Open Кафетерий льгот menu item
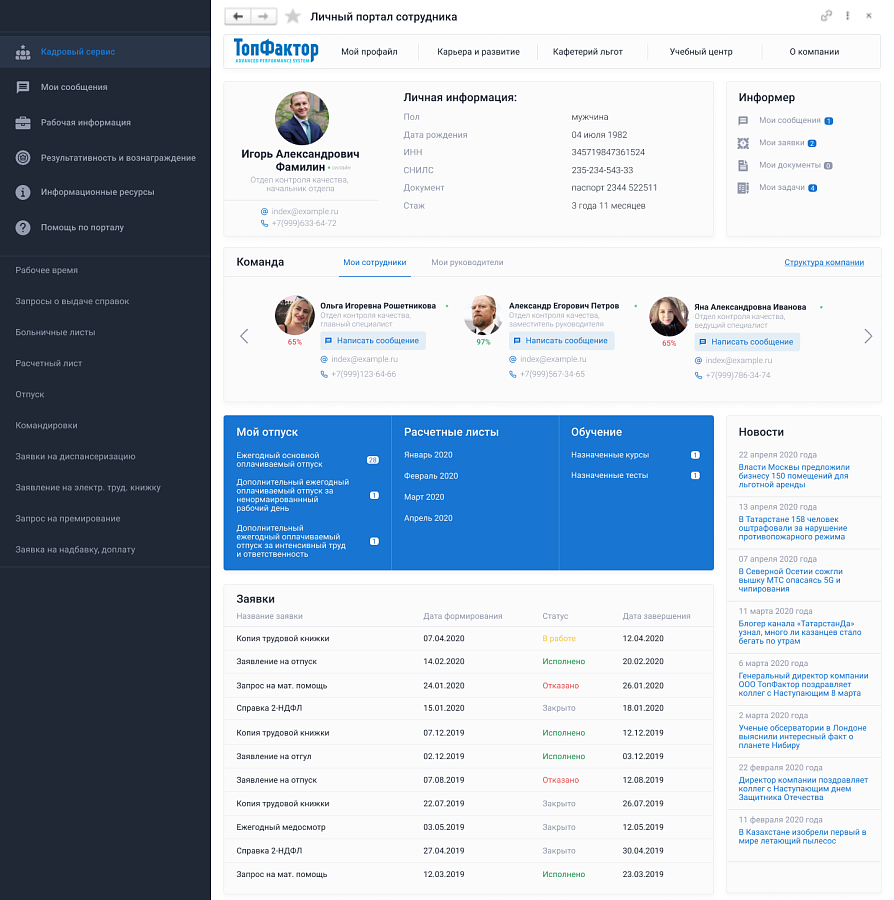 pos(588,52)
